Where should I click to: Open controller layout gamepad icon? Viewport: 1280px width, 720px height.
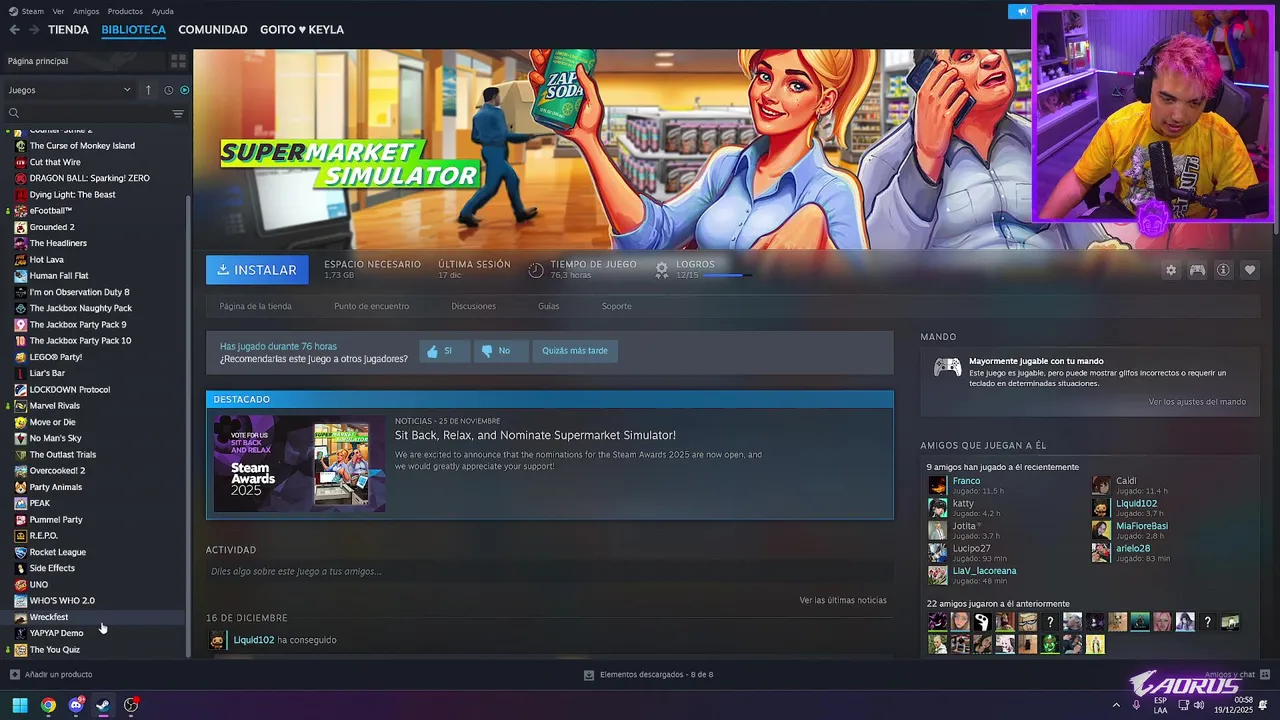tap(1197, 270)
